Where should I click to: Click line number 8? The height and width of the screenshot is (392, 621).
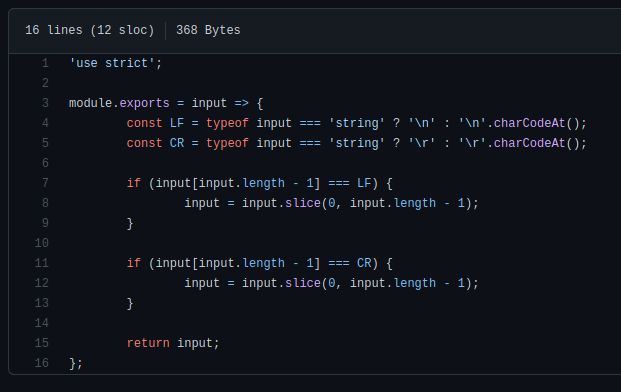45,203
